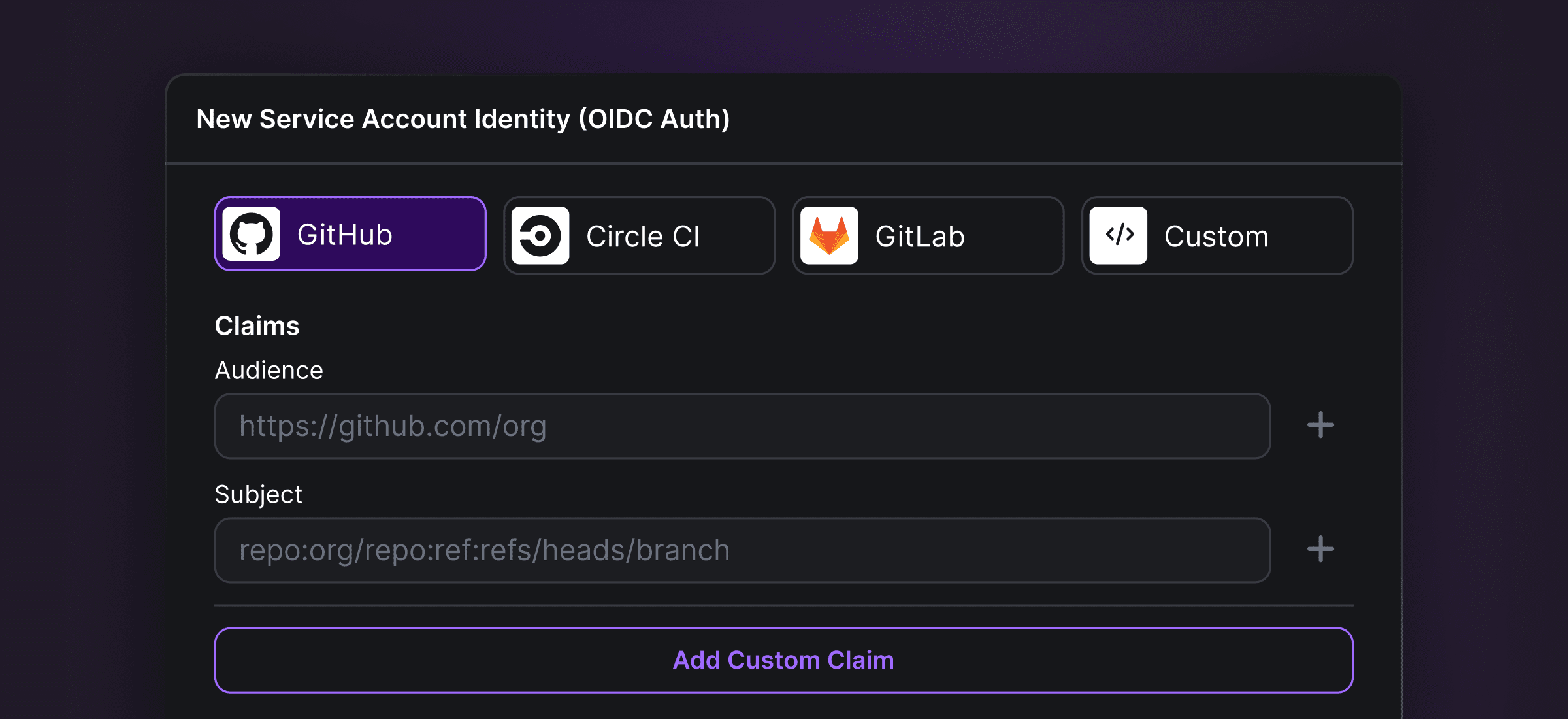Click the GitHub octocat logo icon
This screenshot has width=1568, height=719.
(x=252, y=235)
